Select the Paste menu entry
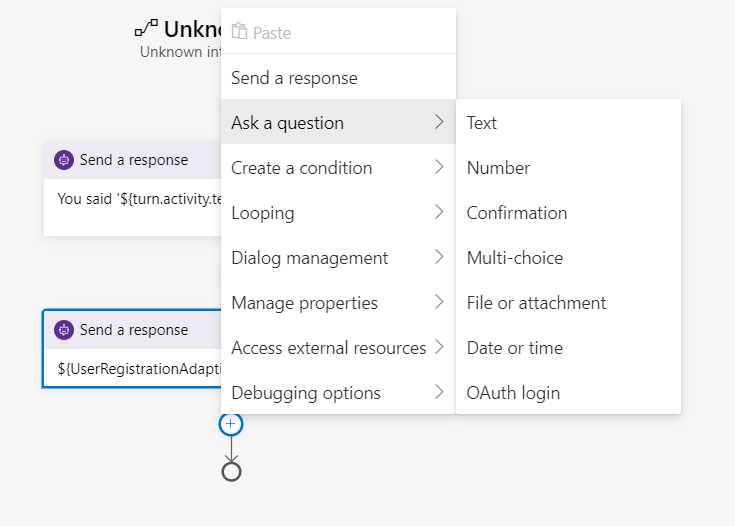The image size is (735, 526). [338, 32]
